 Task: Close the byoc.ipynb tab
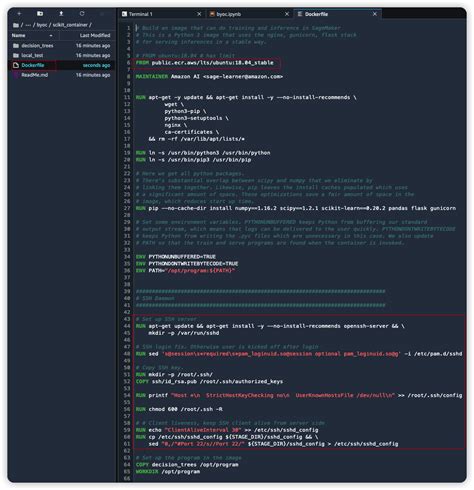[287, 14]
